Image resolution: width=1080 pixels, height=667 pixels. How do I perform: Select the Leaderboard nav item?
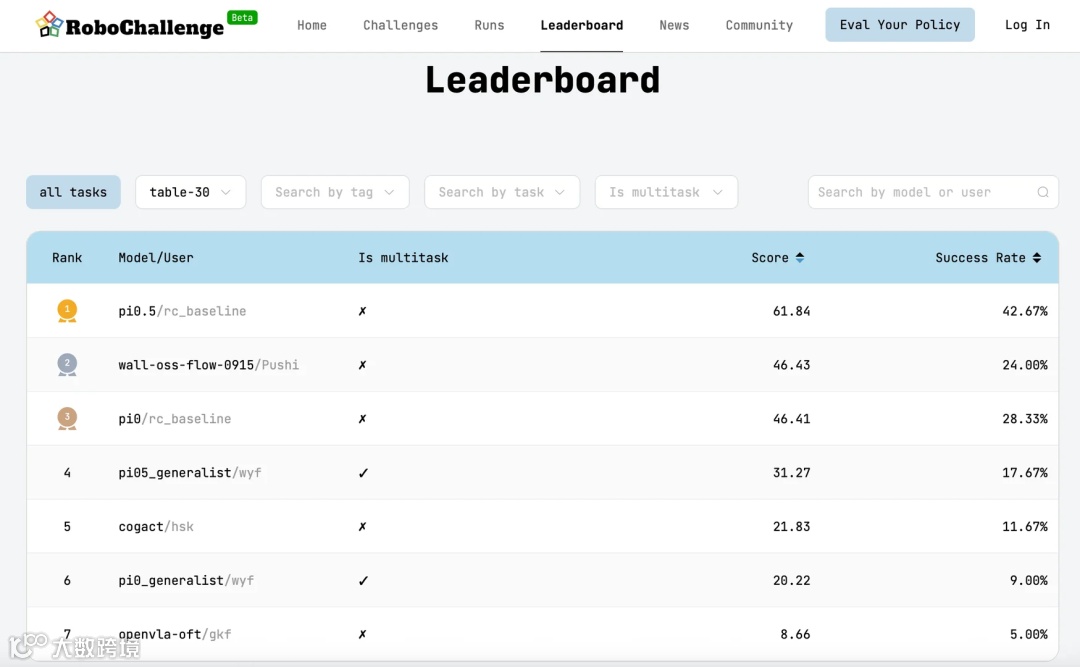click(x=581, y=25)
